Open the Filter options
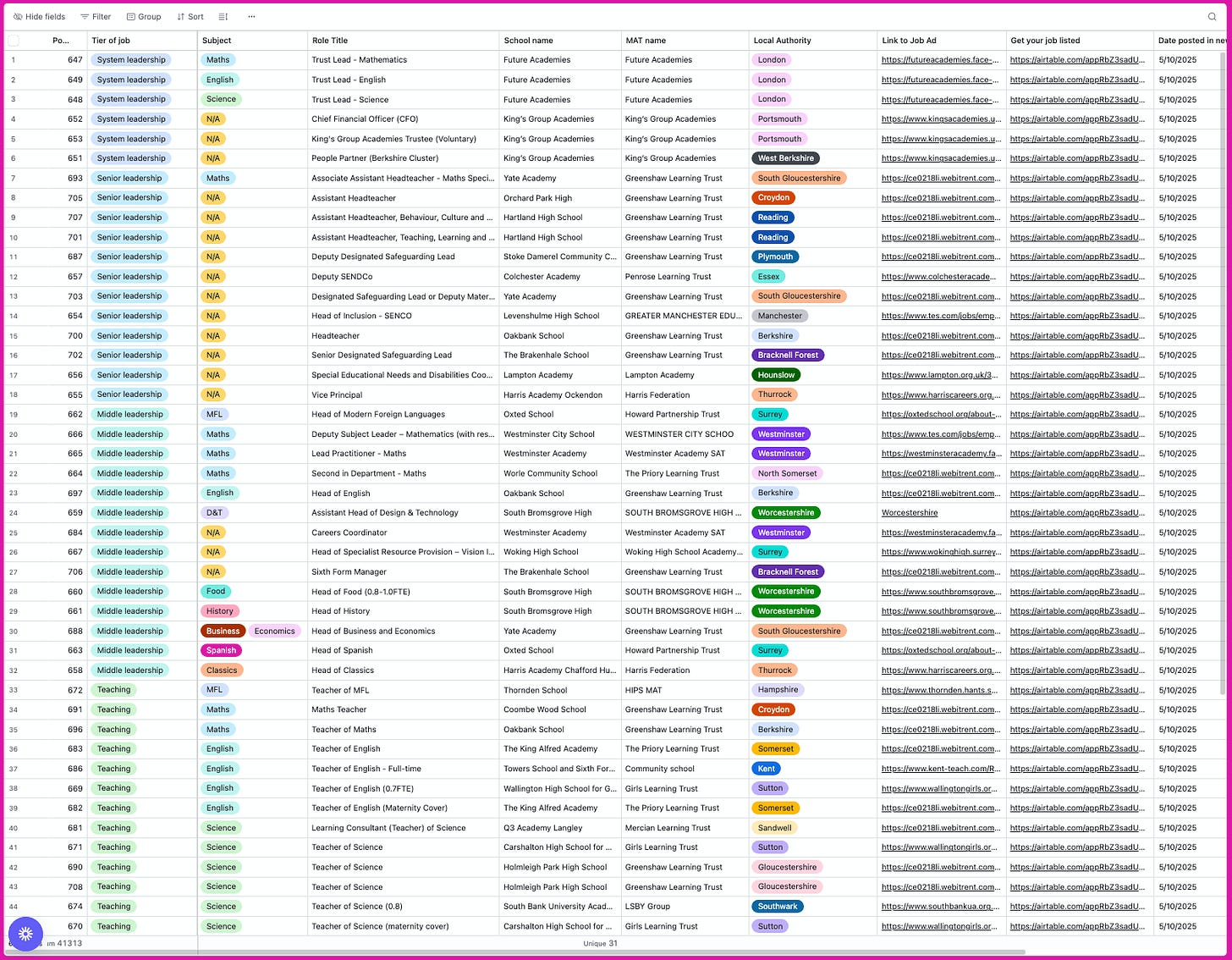 tap(96, 16)
